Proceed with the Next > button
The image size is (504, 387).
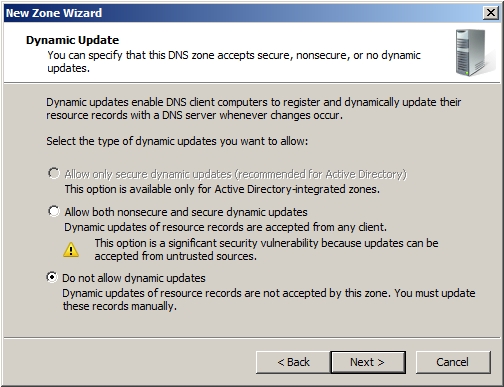click(x=368, y=362)
